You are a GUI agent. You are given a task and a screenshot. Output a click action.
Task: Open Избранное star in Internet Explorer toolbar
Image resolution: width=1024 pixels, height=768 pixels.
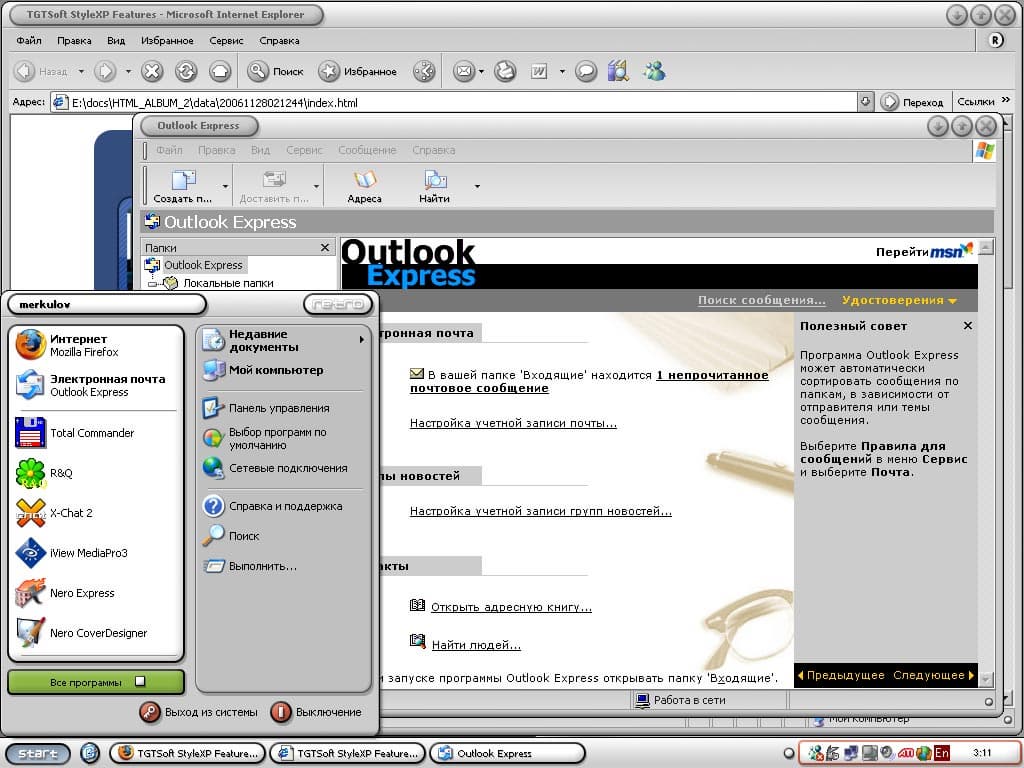pyautogui.click(x=357, y=71)
